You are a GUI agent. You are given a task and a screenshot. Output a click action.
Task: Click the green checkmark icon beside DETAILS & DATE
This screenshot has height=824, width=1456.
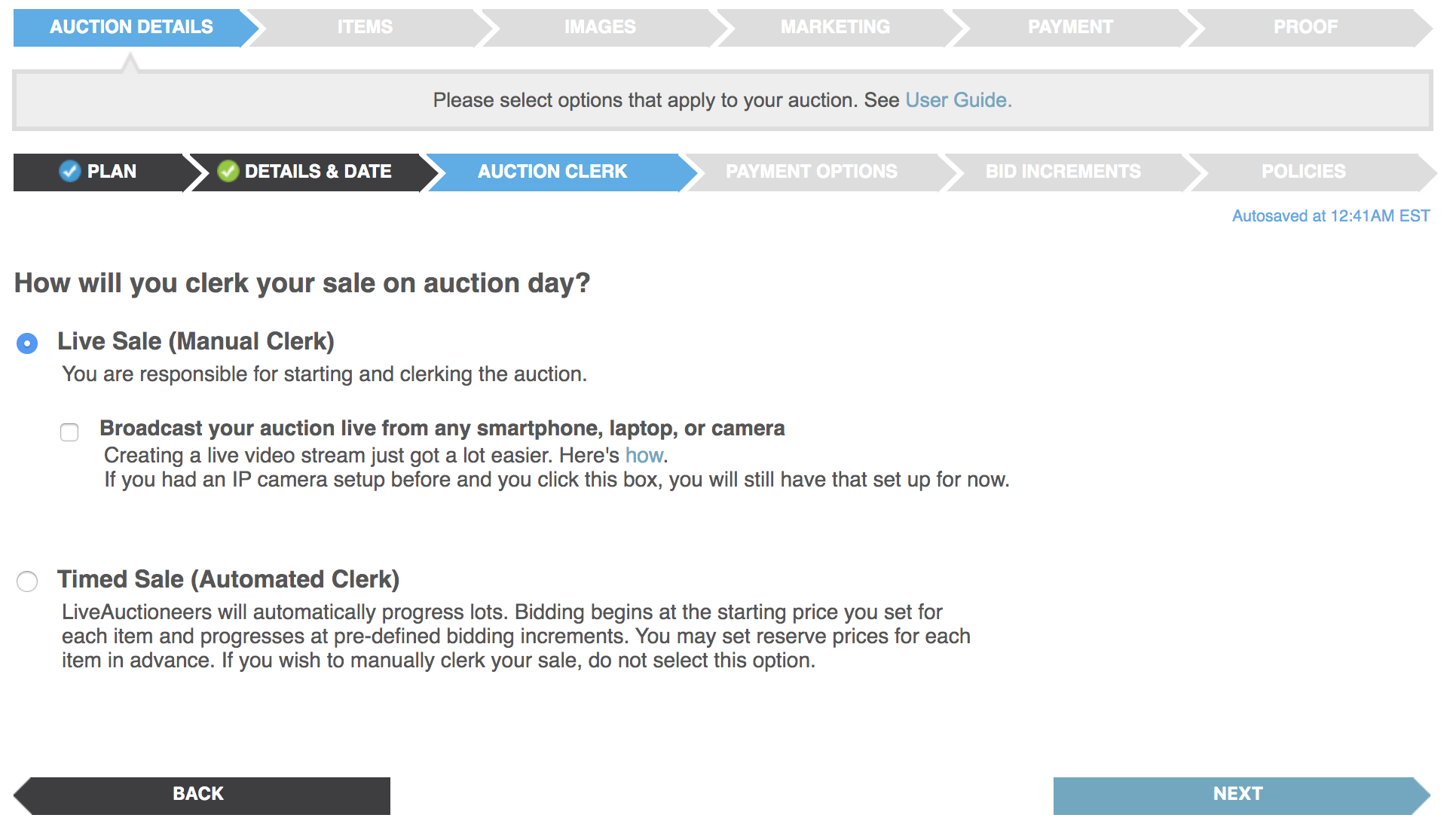point(228,171)
